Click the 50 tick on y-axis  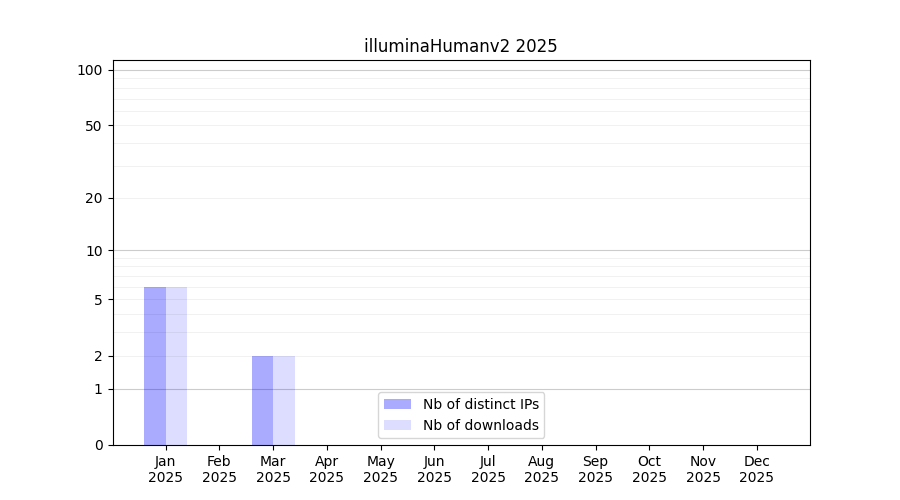(93, 126)
